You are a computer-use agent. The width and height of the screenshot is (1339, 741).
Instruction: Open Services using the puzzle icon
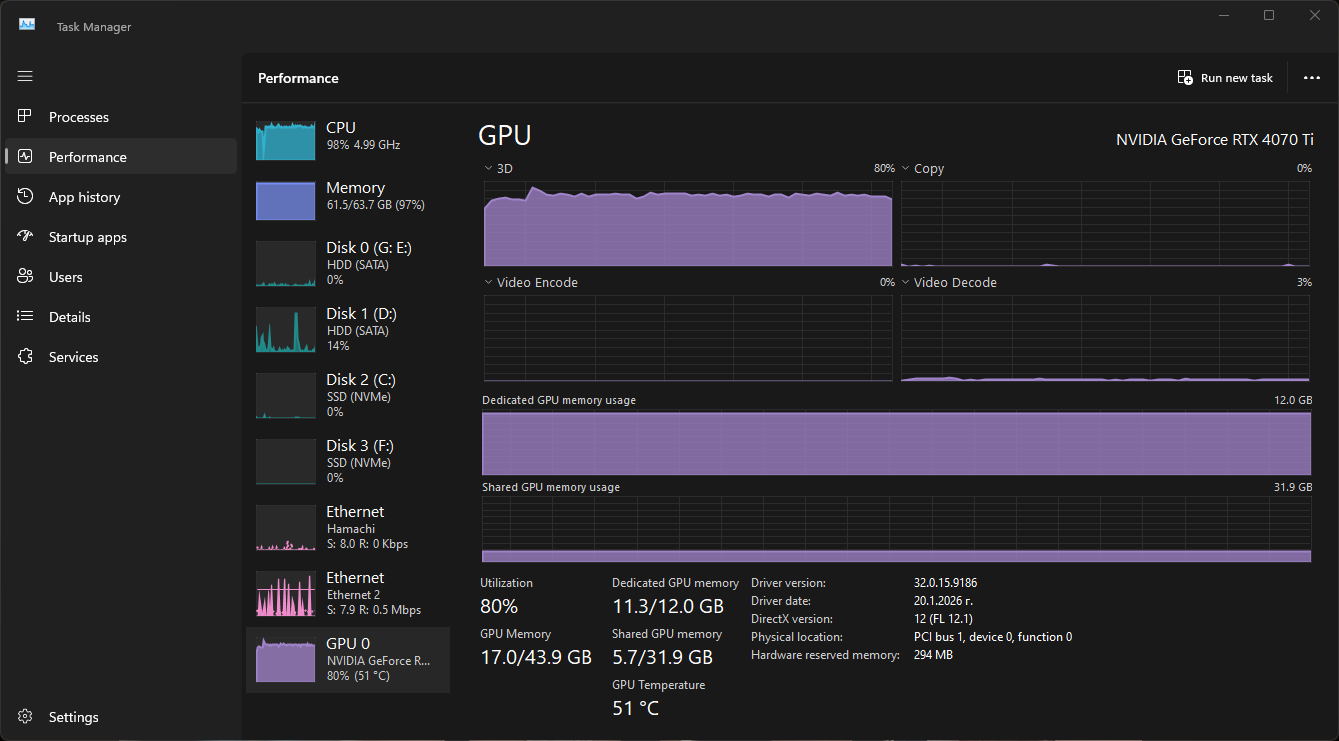[26, 357]
